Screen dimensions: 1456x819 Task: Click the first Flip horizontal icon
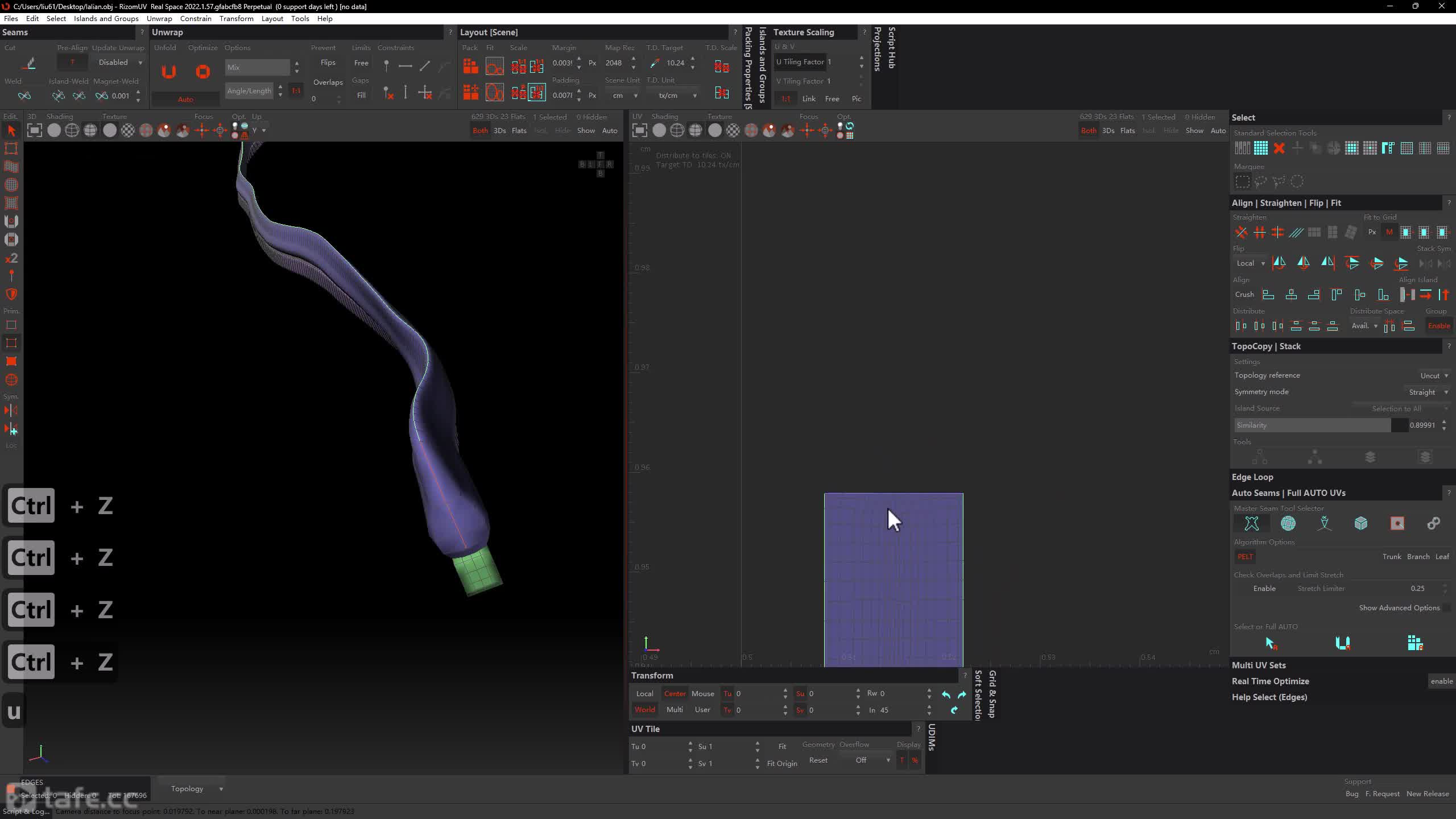click(x=1279, y=263)
